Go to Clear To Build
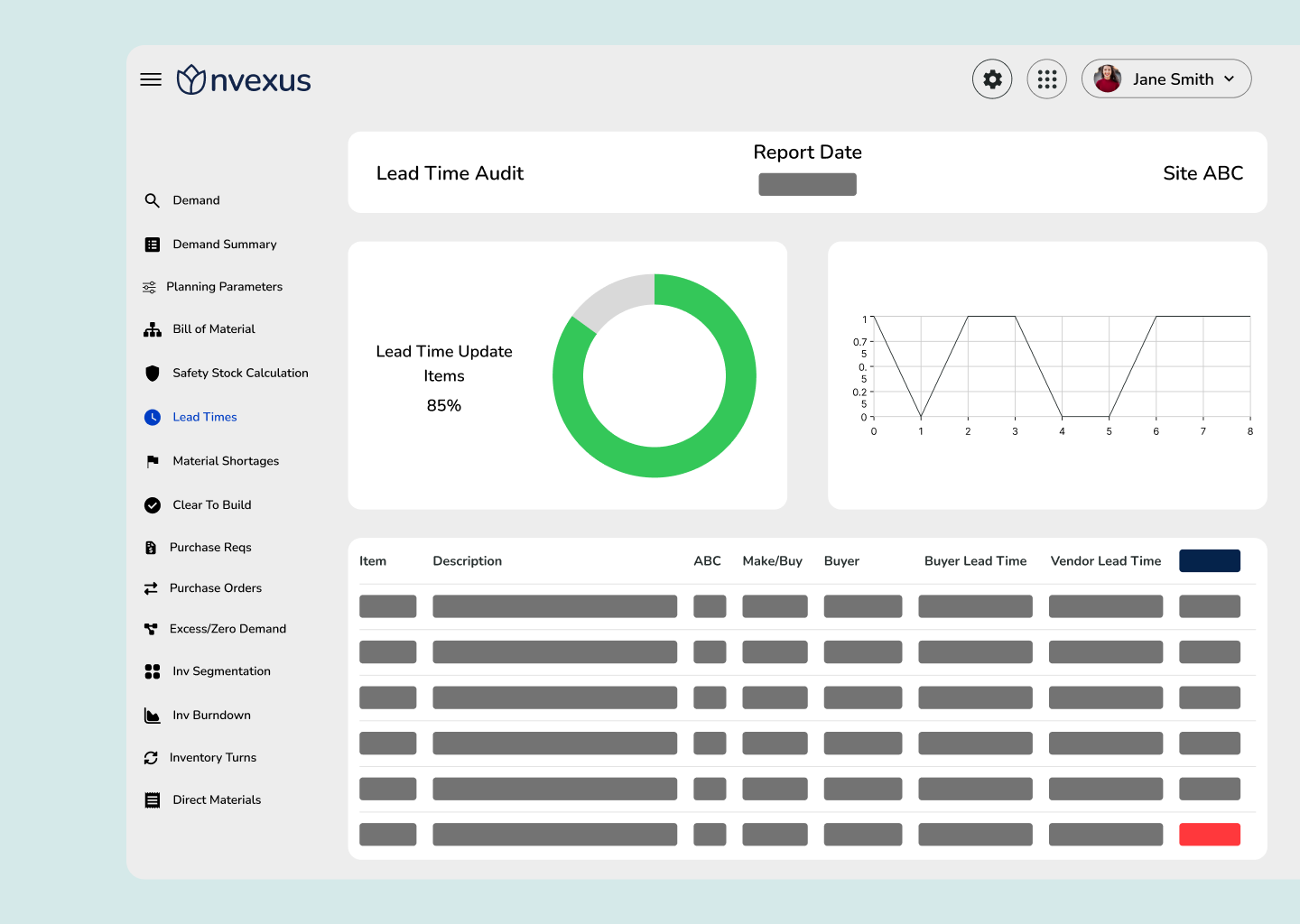 coord(212,505)
